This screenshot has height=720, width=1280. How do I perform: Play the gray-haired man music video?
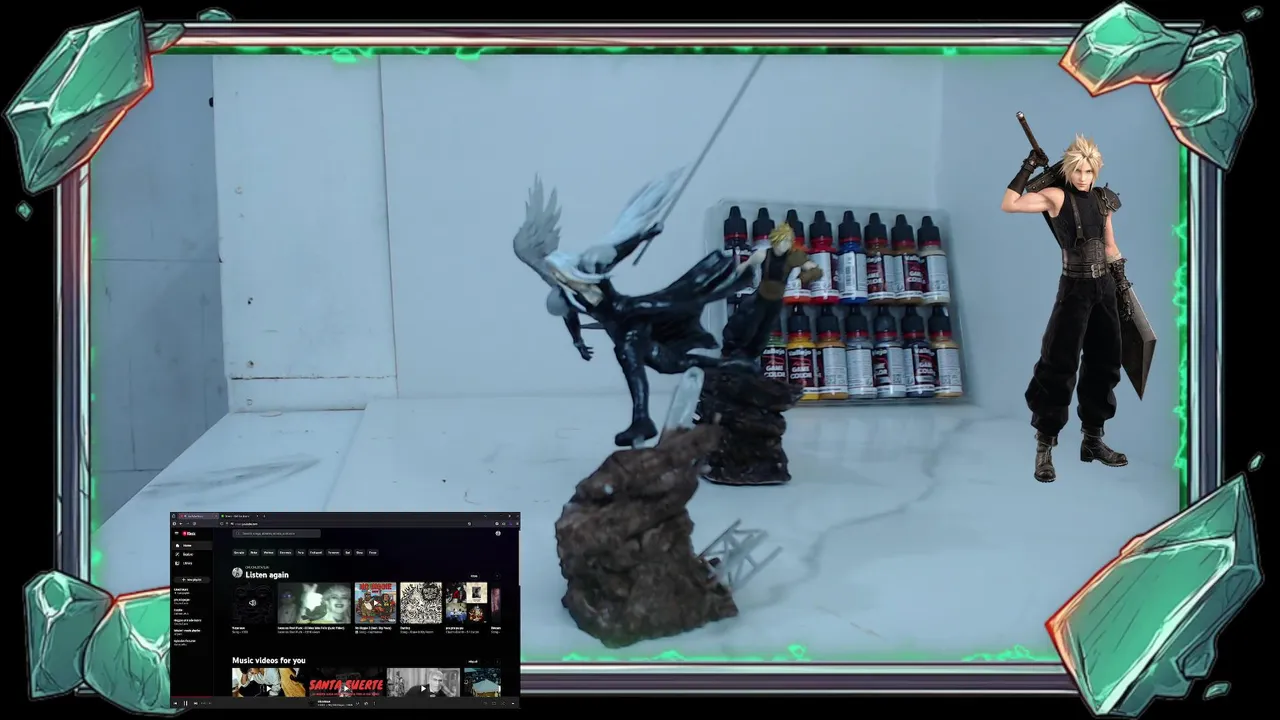point(423,683)
